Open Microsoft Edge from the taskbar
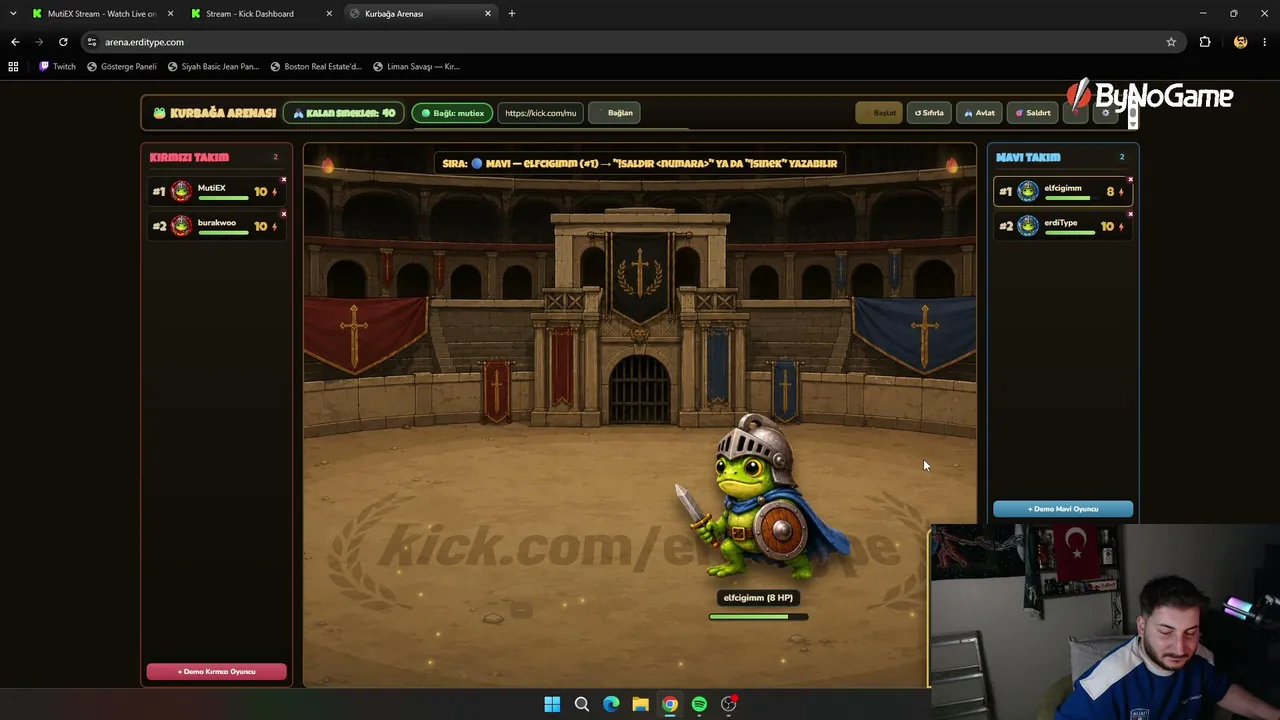Screen dimensions: 1280x720 point(611,704)
